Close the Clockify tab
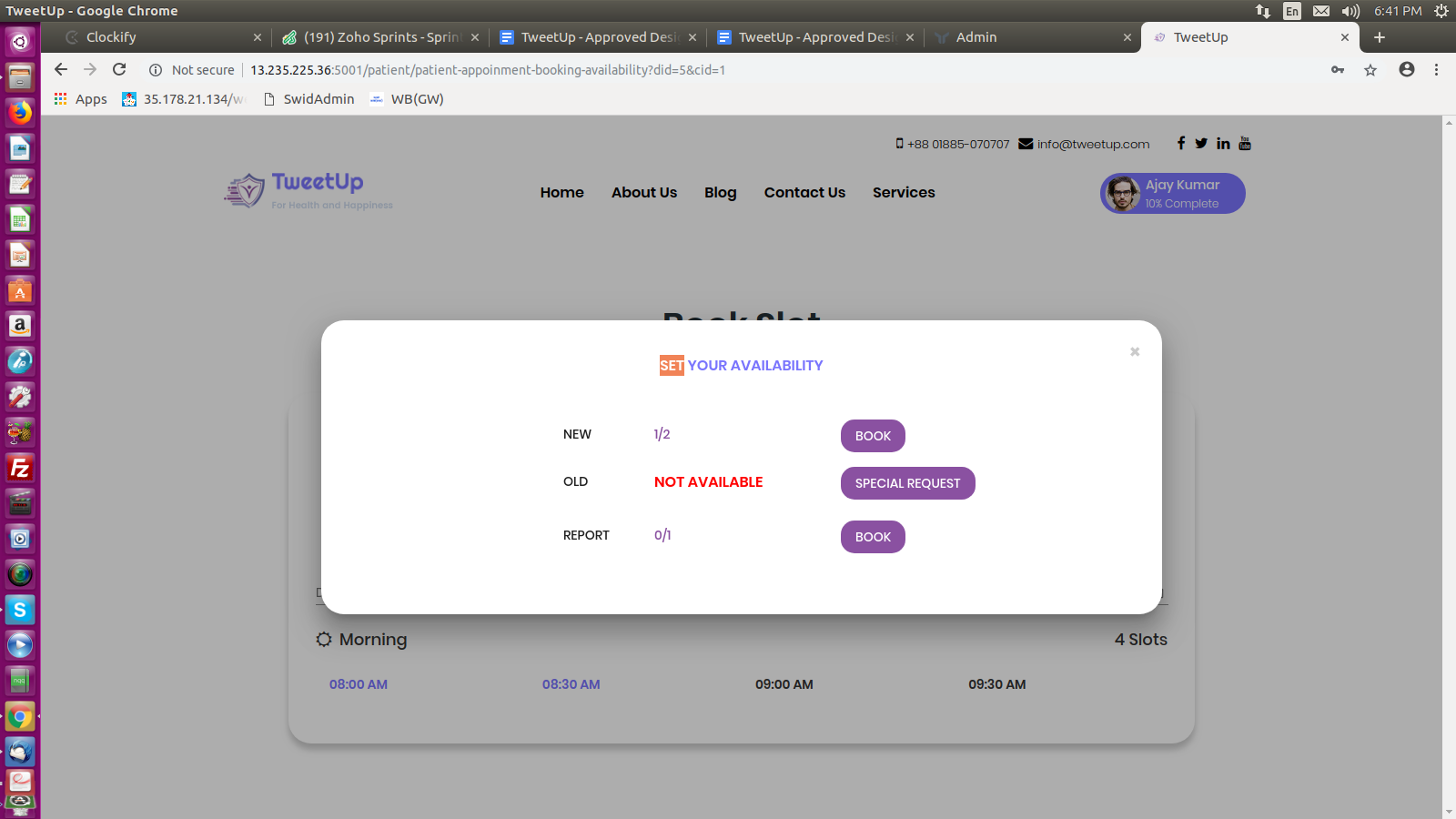1456x819 pixels. click(x=258, y=37)
